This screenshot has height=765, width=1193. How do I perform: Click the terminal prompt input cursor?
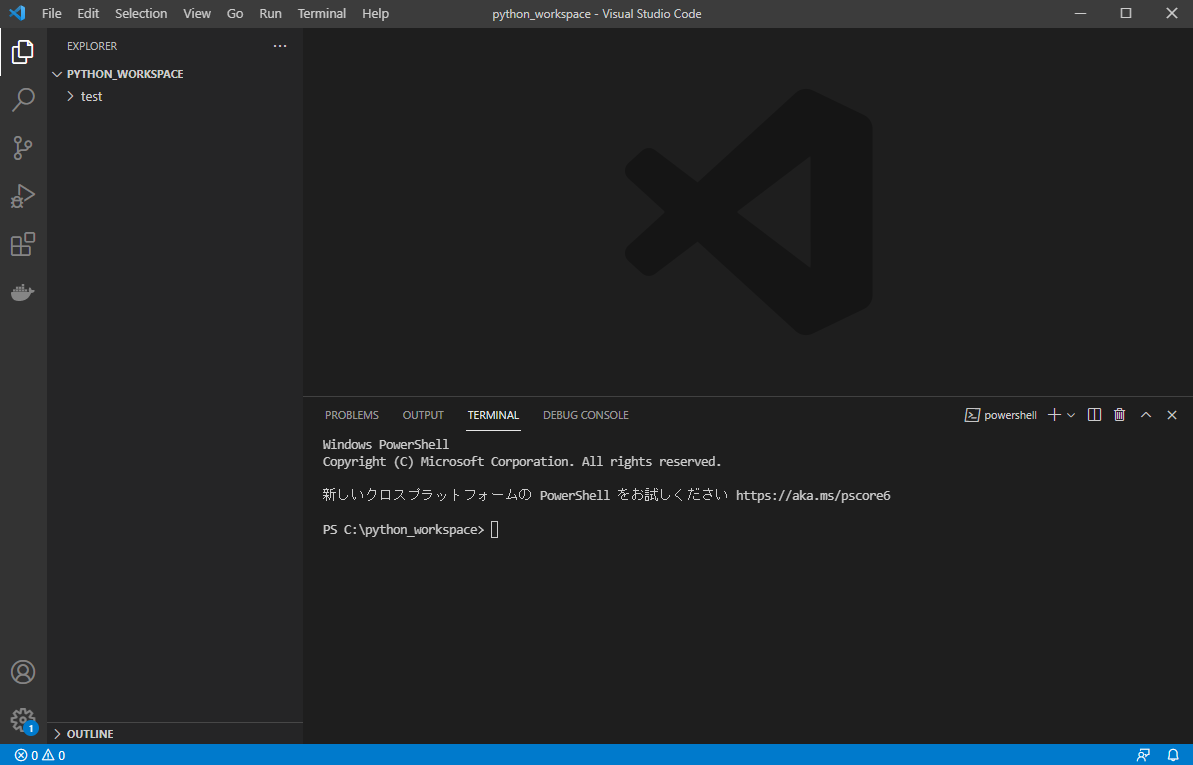(495, 530)
